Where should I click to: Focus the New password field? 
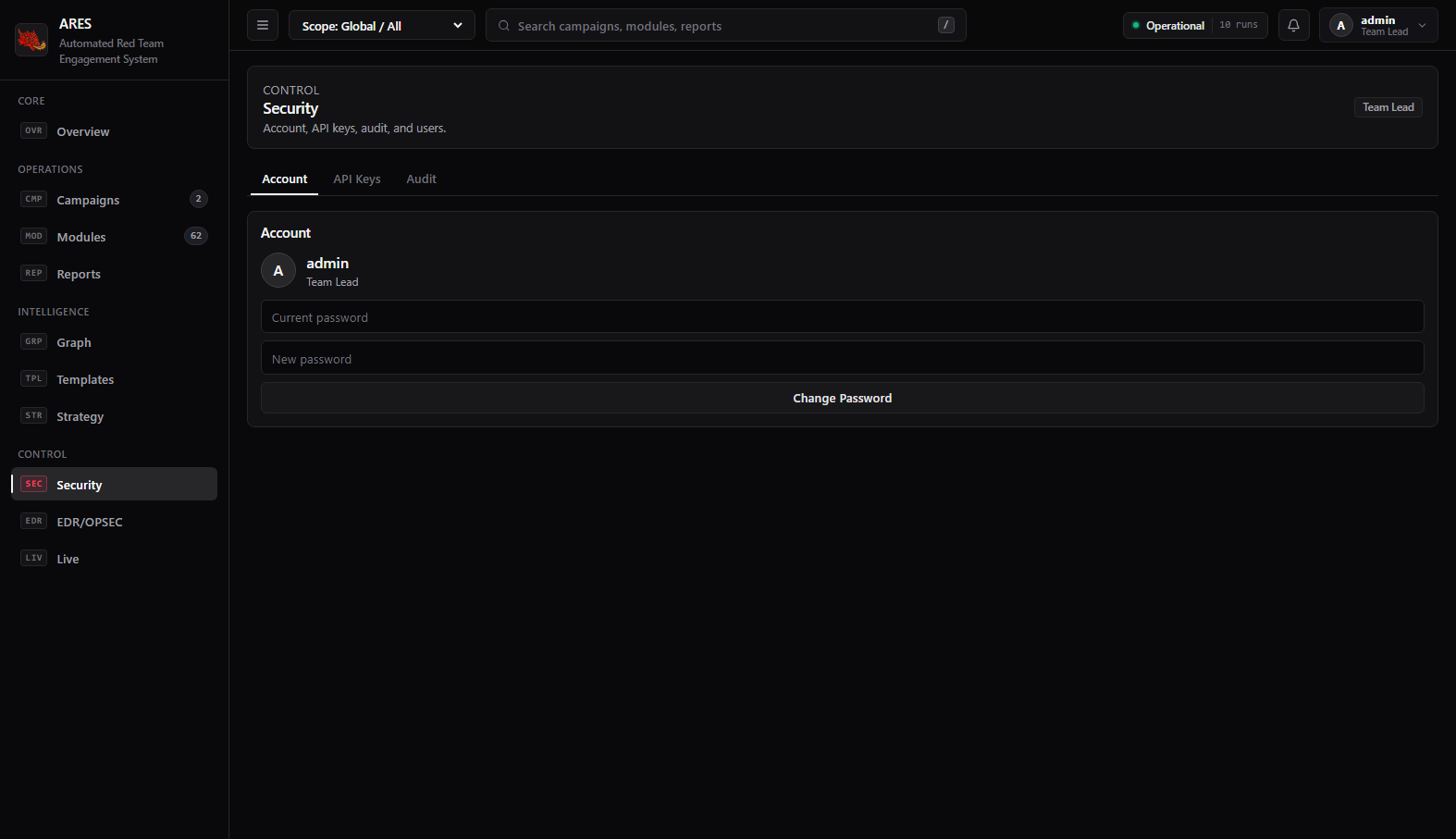pyautogui.click(x=842, y=358)
